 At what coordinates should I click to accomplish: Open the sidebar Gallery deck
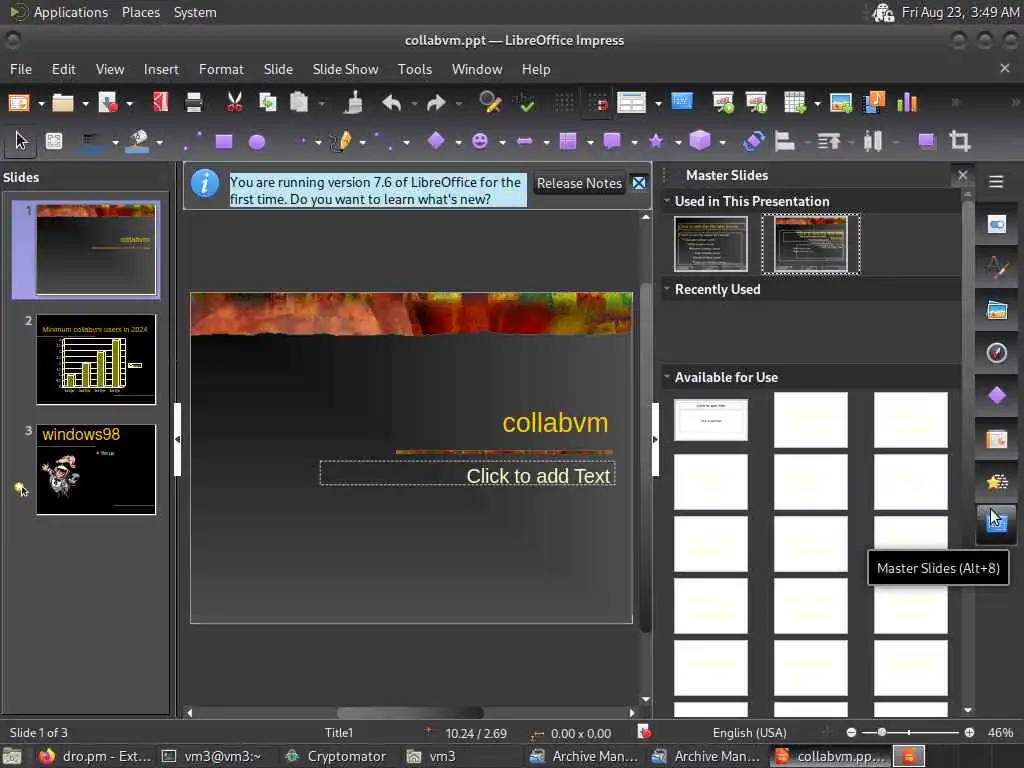coord(997,310)
